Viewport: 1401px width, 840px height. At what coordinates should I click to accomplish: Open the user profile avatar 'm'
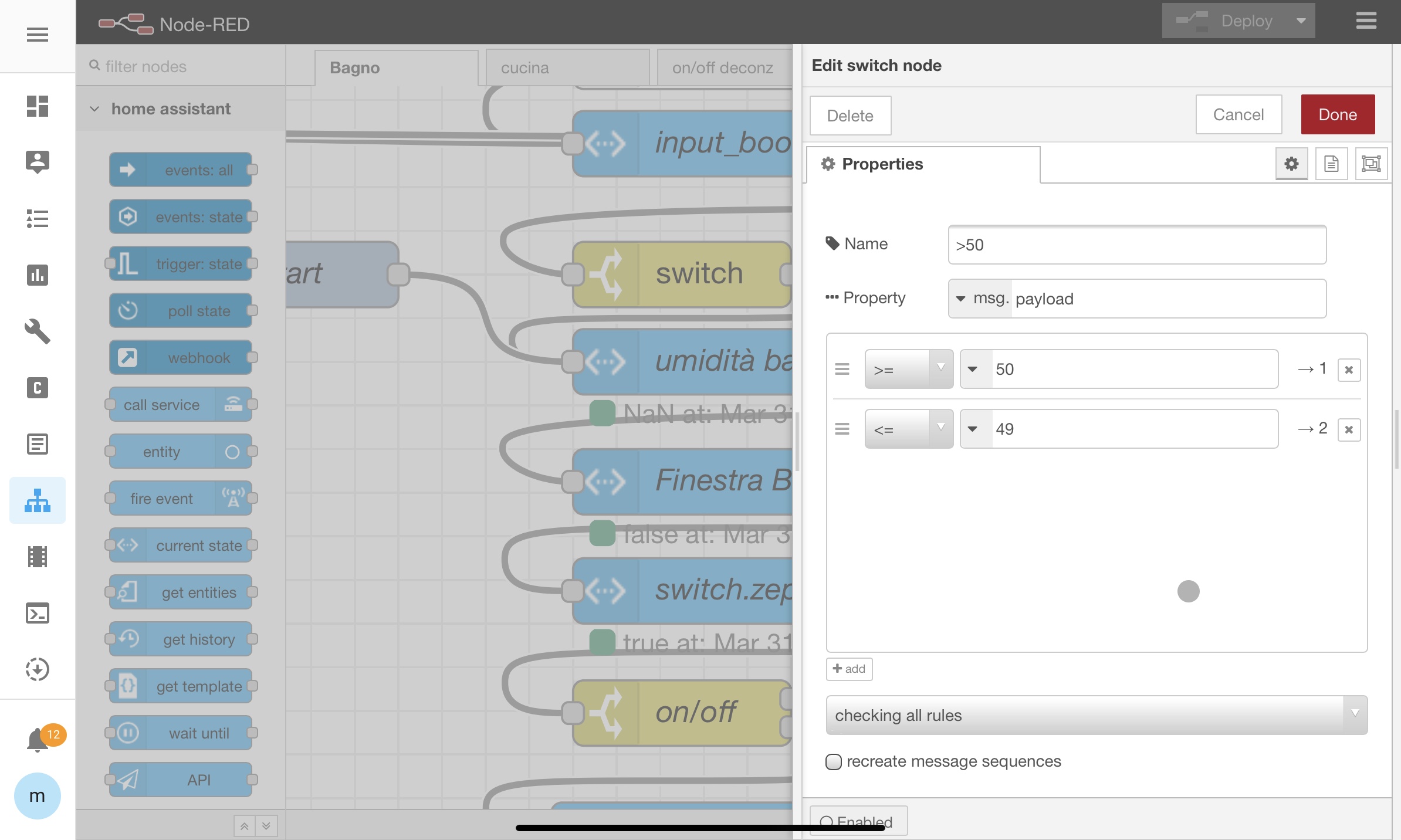click(x=37, y=796)
